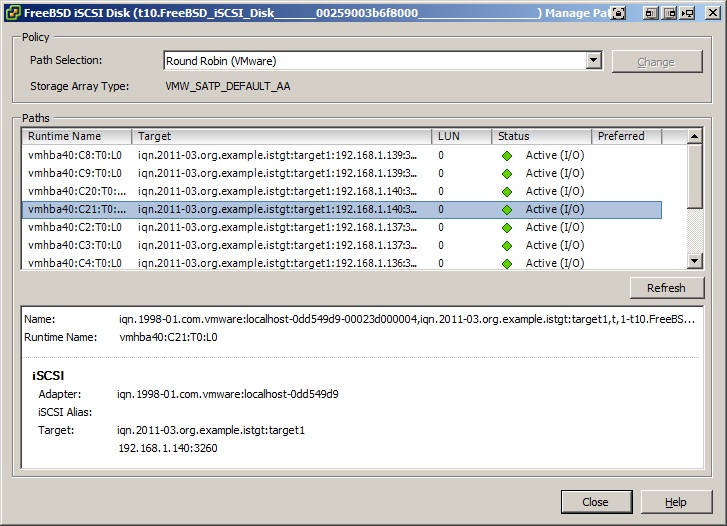Sort paths by LUN column header

pyautogui.click(x=461, y=136)
